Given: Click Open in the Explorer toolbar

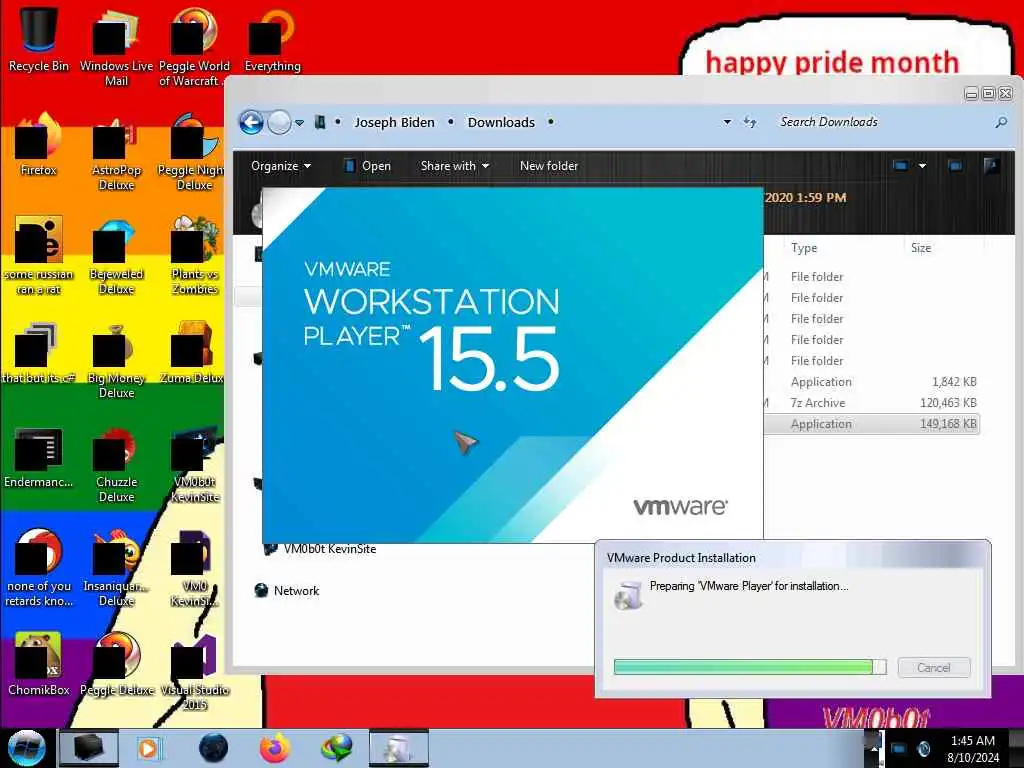Looking at the screenshot, I should (x=368, y=166).
